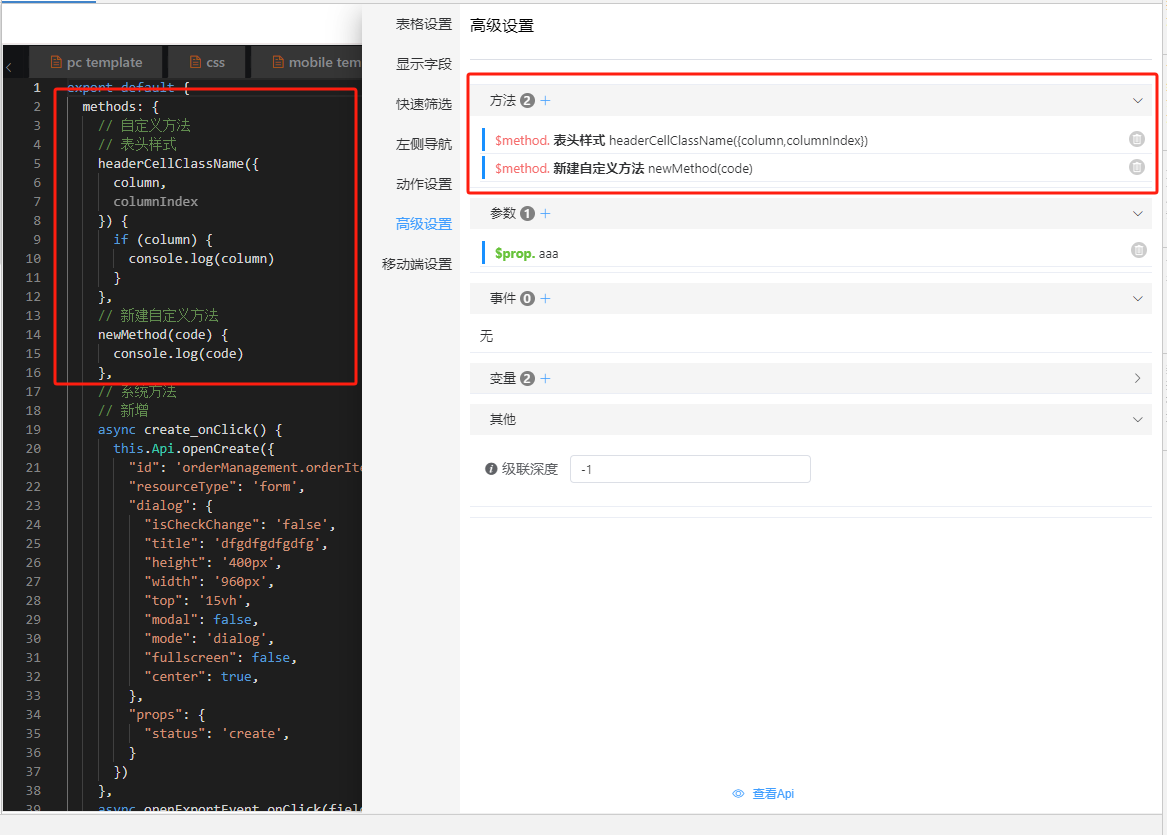
Task: Open 表格设置 in the settings menu
Action: pos(423,24)
